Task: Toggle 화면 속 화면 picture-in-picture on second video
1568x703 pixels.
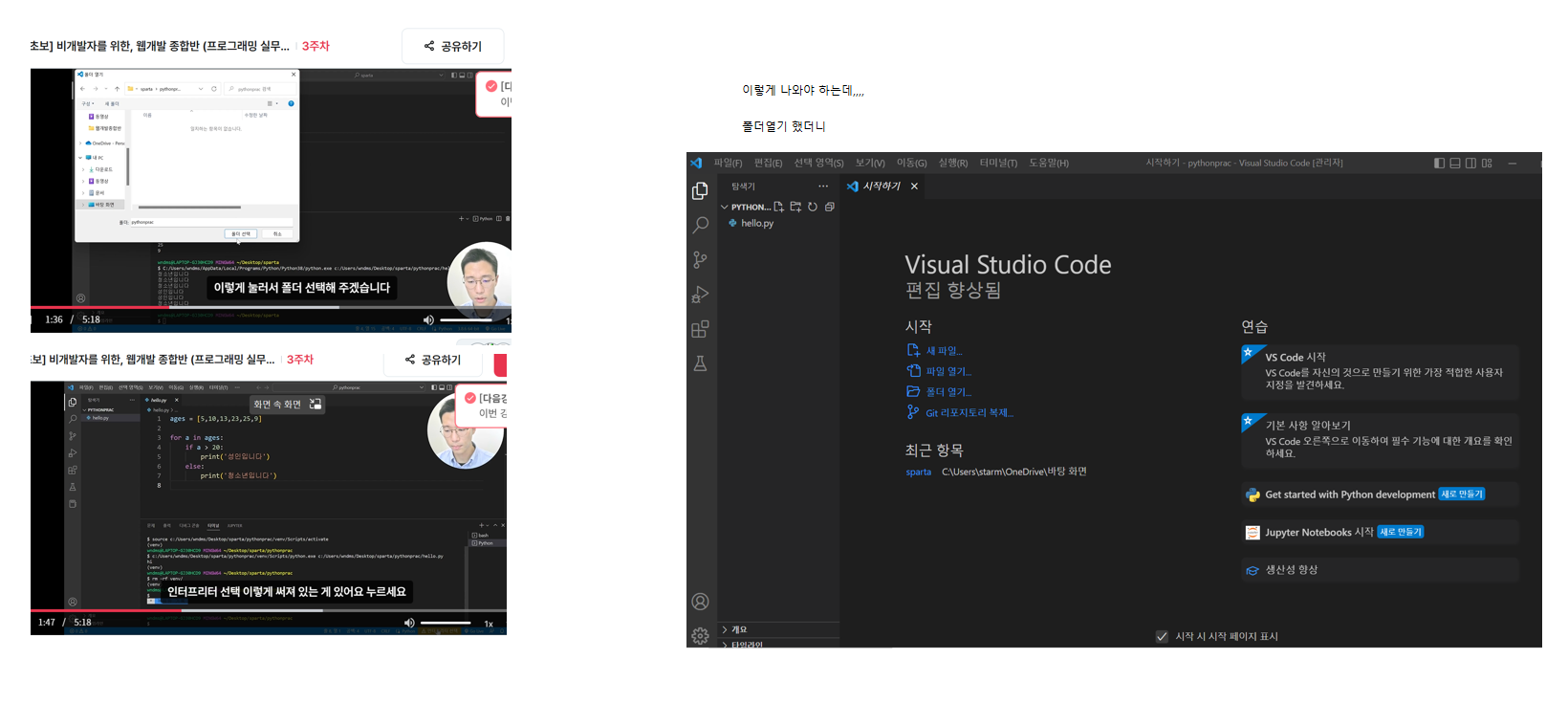Action: click(288, 405)
